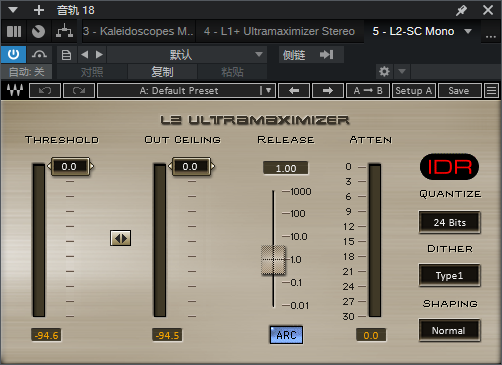This screenshot has width=502, height=365.
Task: Click the IDR logo button
Action: click(x=449, y=167)
